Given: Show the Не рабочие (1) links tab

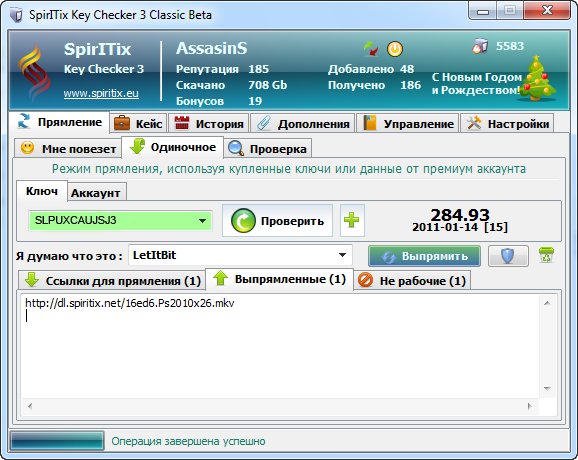Looking at the screenshot, I should coord(412,280).
